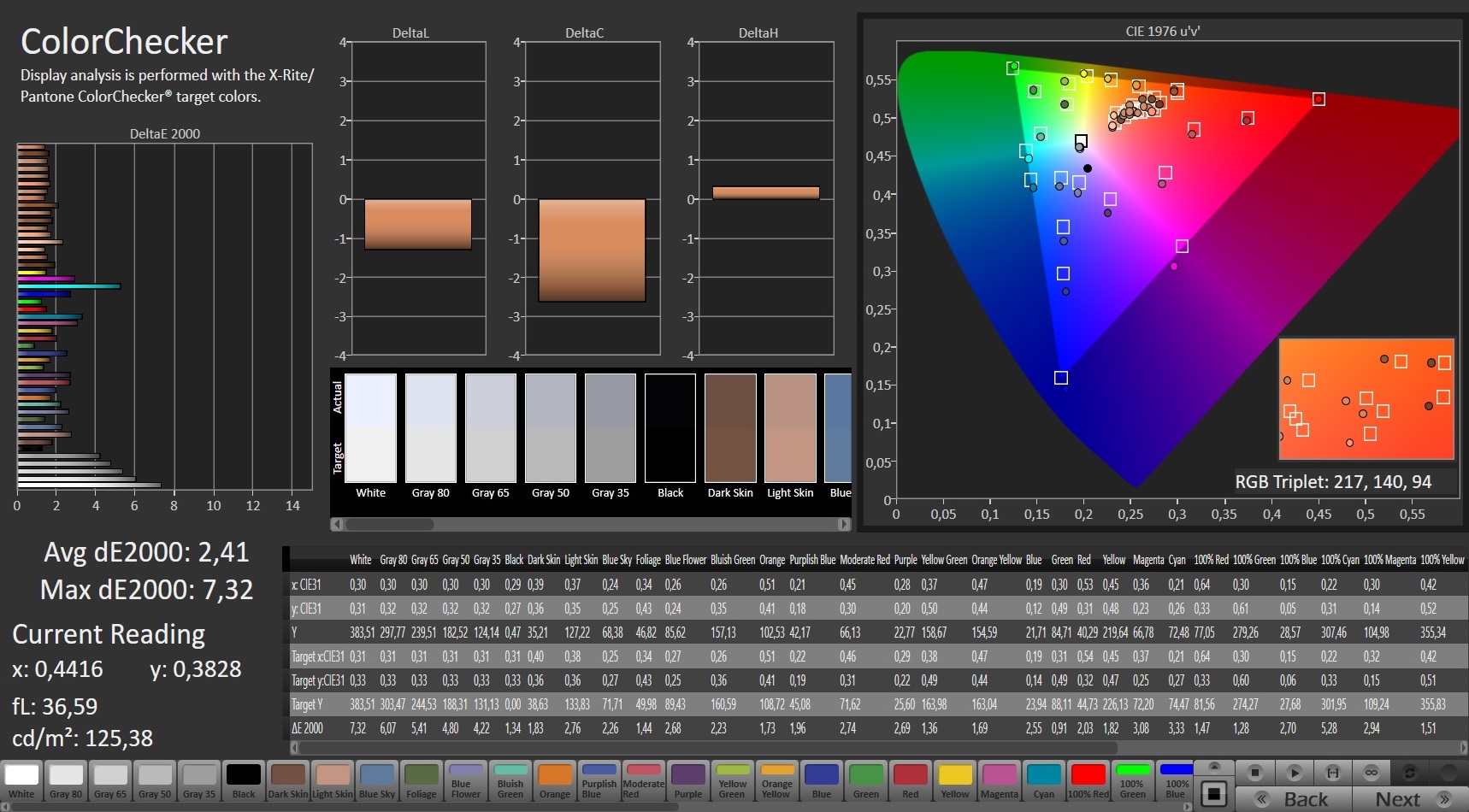Screen dimensions: 1469x812
Task: Click the dimmed round icon after refresh
Action: [1448, 773]
